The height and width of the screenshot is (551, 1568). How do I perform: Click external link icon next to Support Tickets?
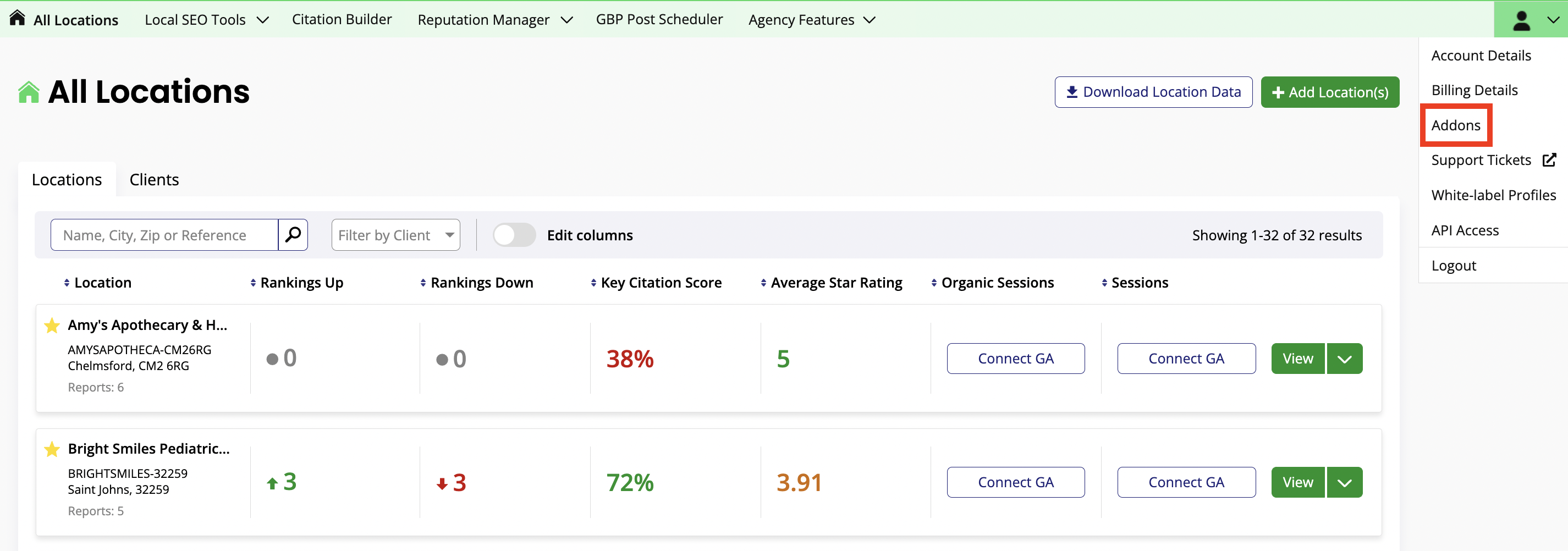point(1549,160)
